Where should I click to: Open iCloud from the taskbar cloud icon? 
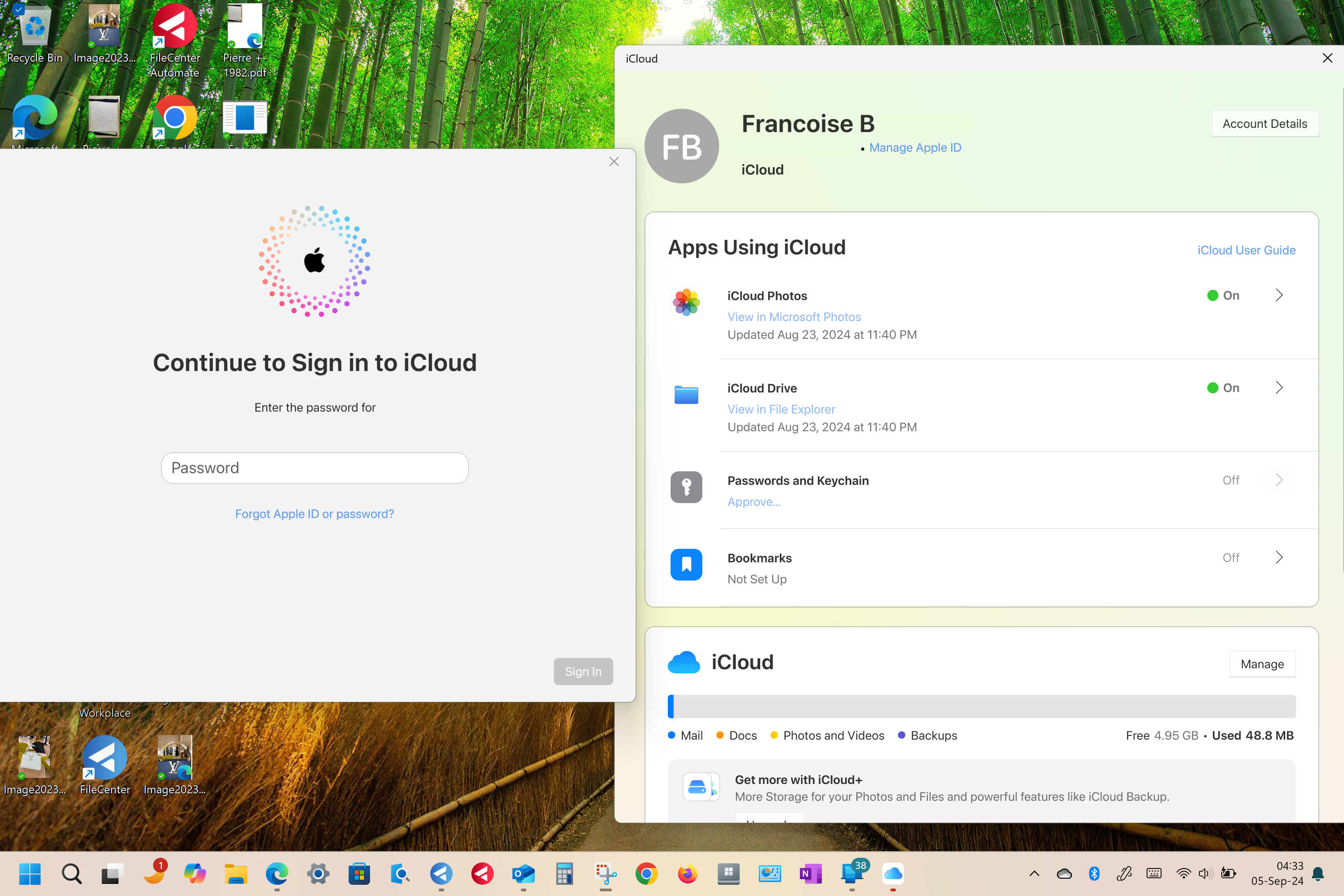(x=893, y=873)
